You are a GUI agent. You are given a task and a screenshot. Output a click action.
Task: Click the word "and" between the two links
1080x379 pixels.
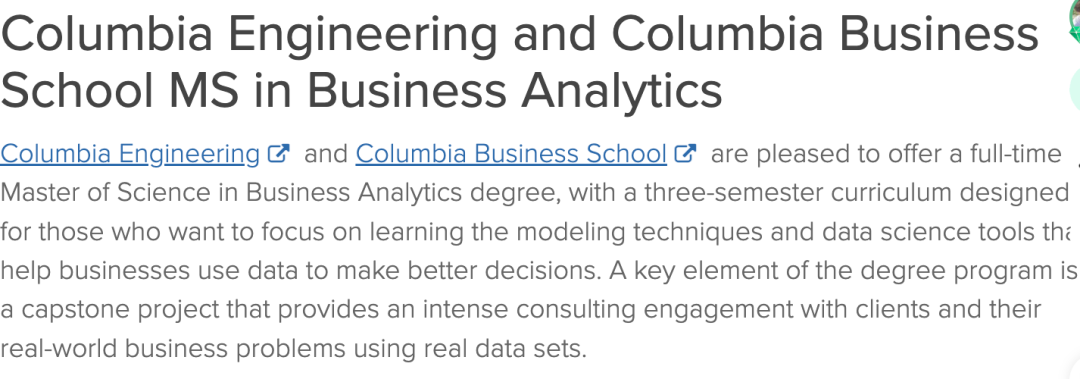(326, 154)
